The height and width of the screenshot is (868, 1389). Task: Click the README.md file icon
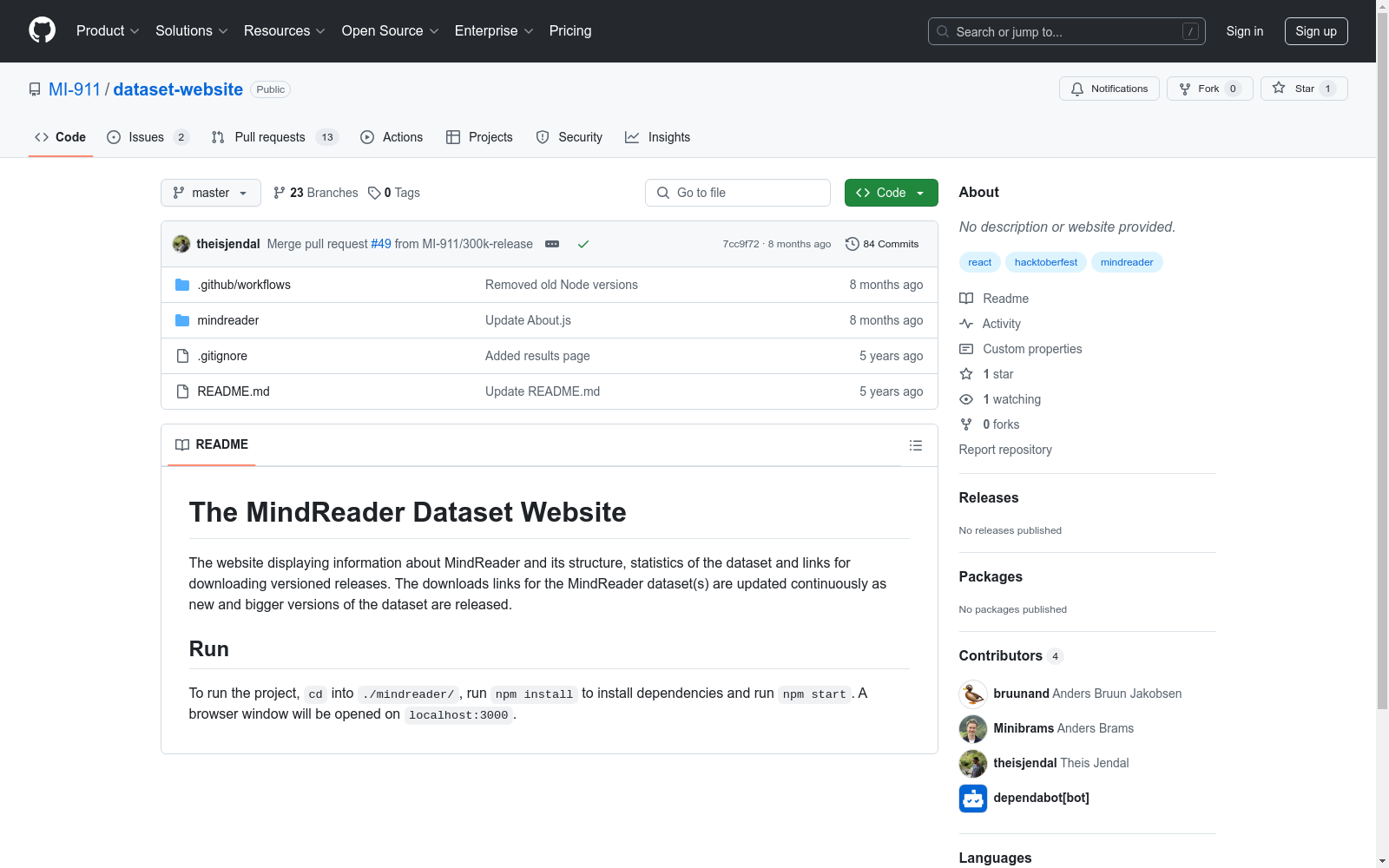coord(182,391)
